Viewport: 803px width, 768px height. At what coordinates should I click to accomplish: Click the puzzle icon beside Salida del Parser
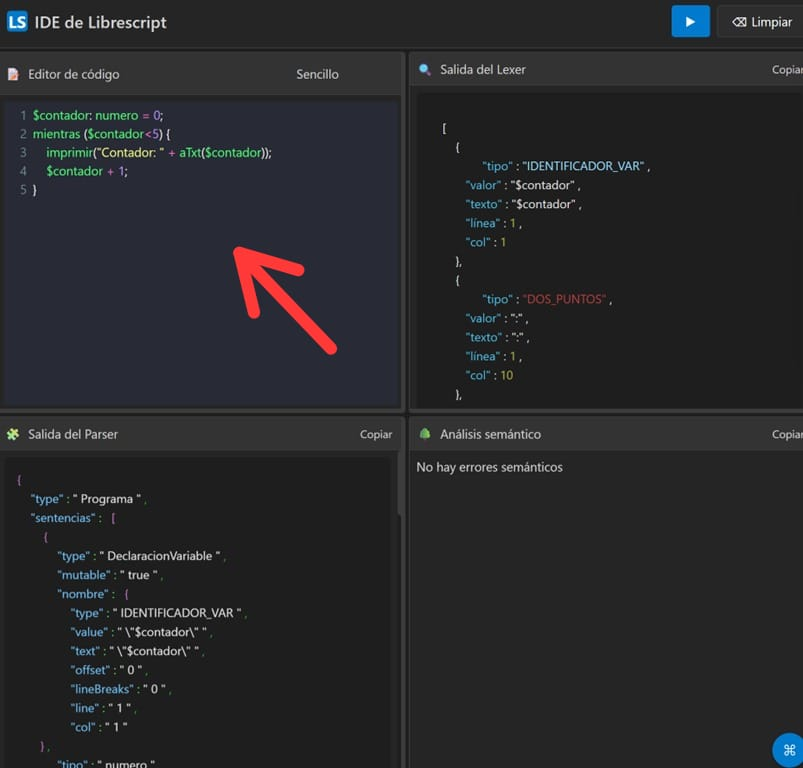coord(13,434)
